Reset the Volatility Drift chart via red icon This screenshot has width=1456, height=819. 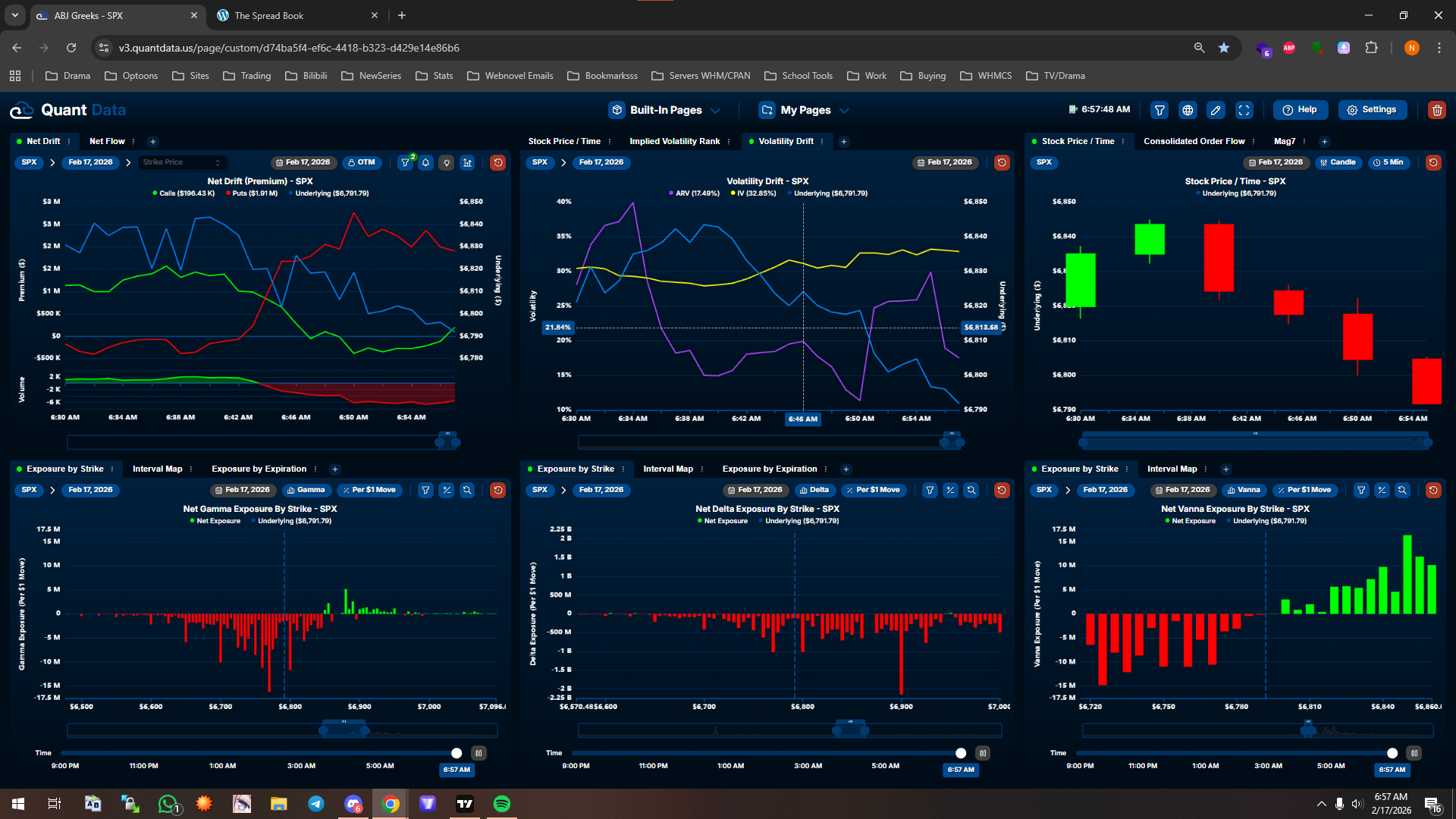pyautogui.click(x=1001, y=162)
